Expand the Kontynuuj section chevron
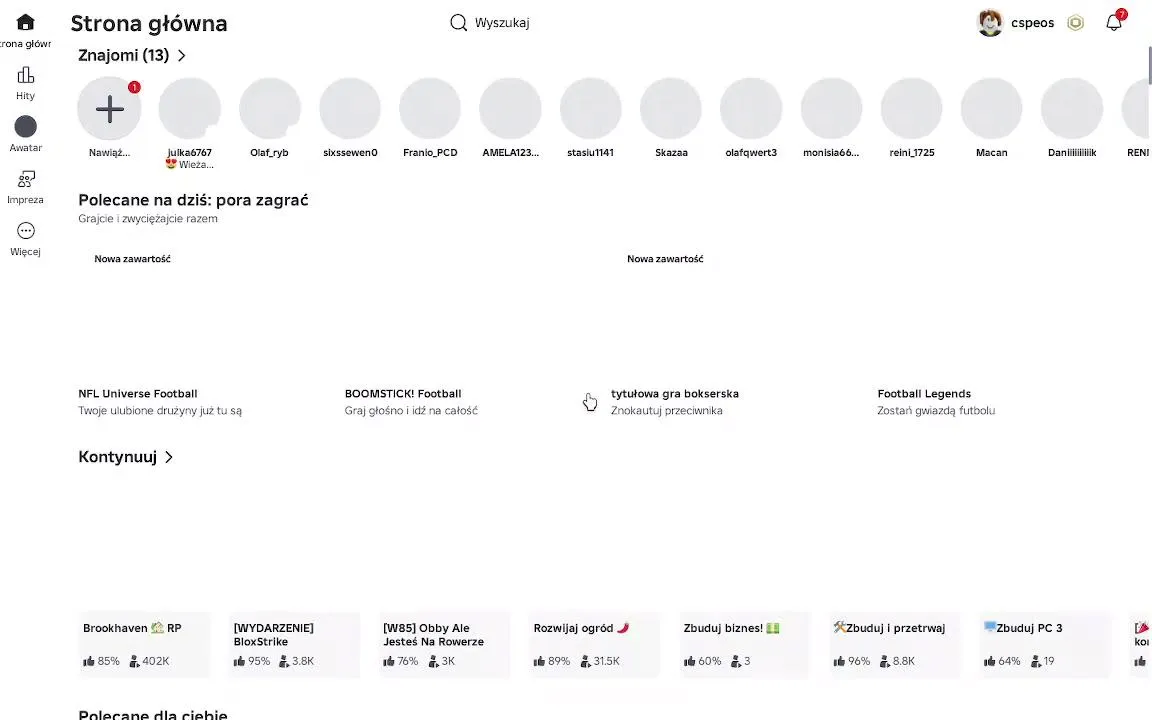Image resolution: width=1152 pixels, height=720 pixels. point(169,457)
